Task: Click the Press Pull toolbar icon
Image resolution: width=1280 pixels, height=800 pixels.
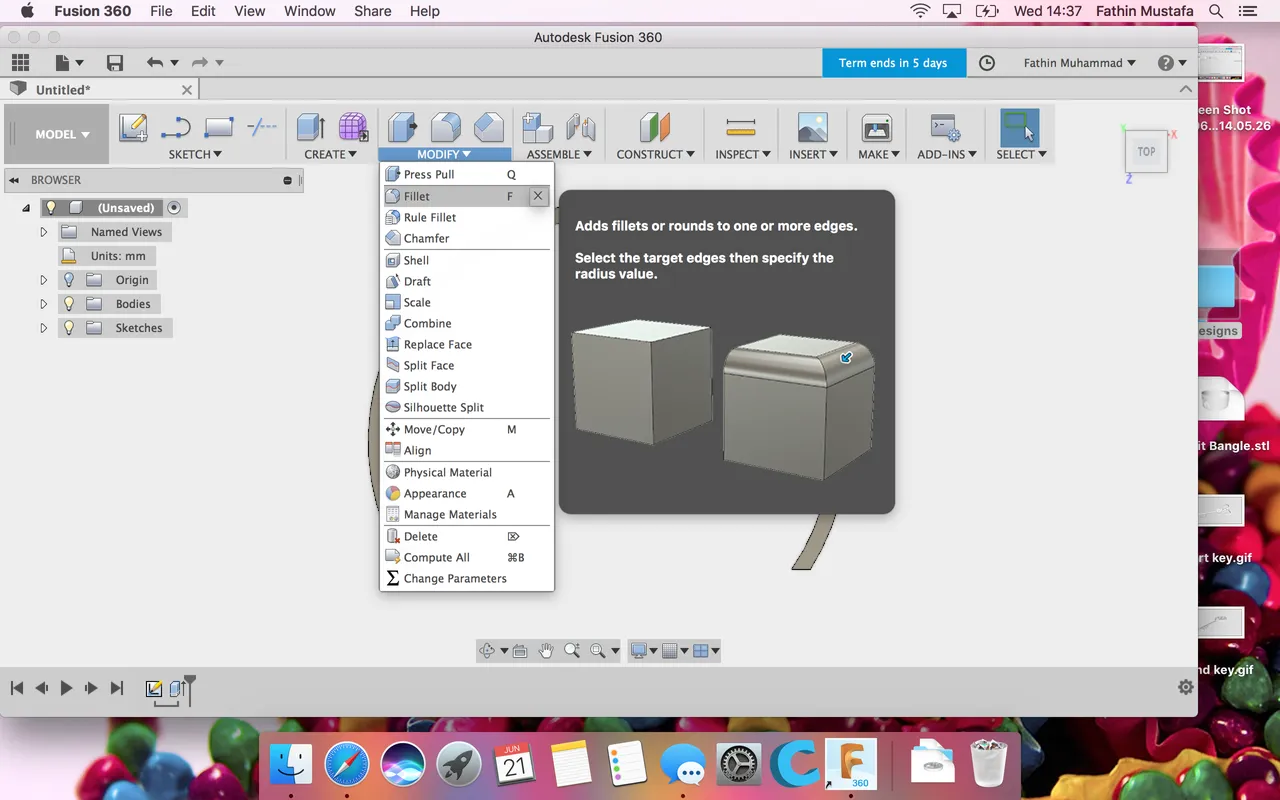Action: pos(402,128)
